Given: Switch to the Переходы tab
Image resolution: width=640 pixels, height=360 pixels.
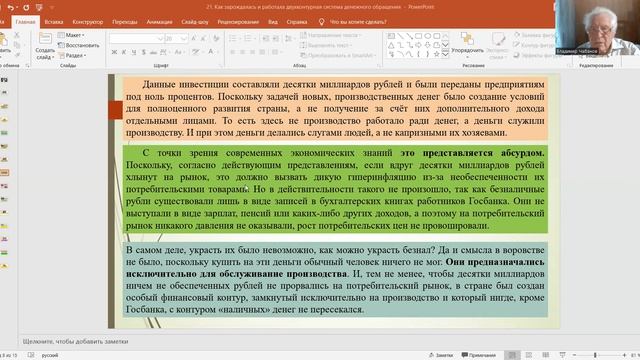Looking at the screenshot, I should click(124, 22).
